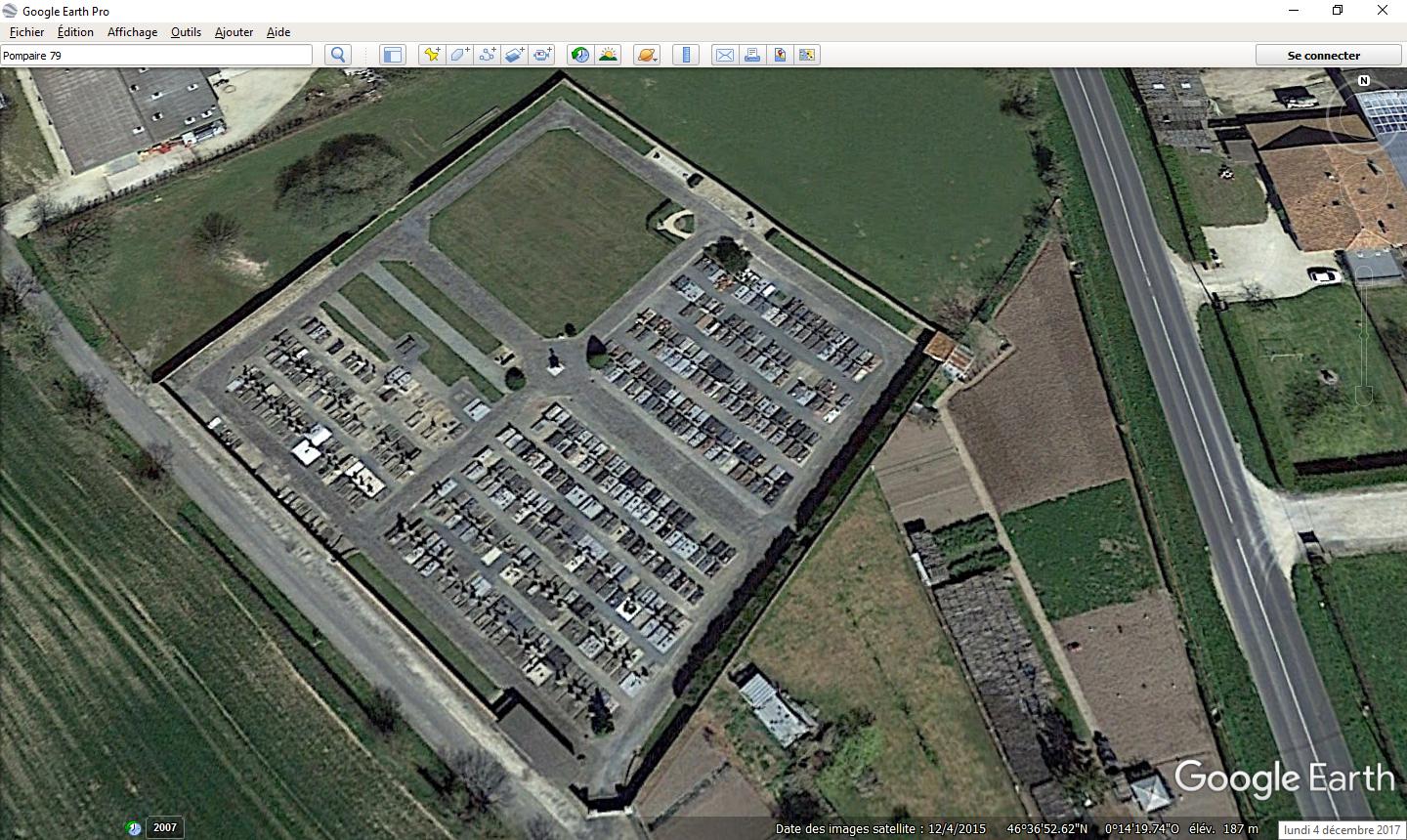Viewport: 1407px width, 840px height.
Task: Open the Outils menu
Action: click(186, 32)
